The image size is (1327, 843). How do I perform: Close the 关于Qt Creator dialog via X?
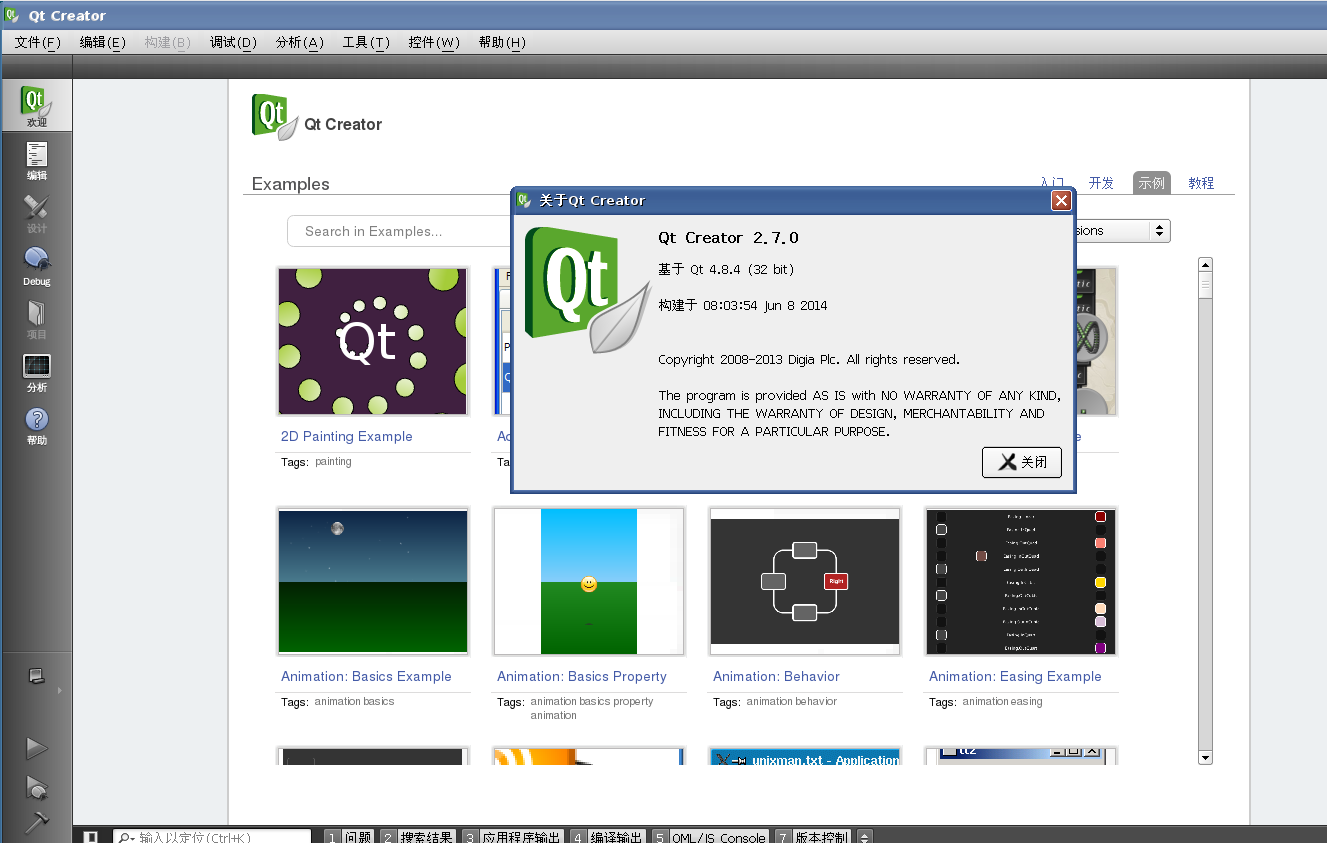1061,200
